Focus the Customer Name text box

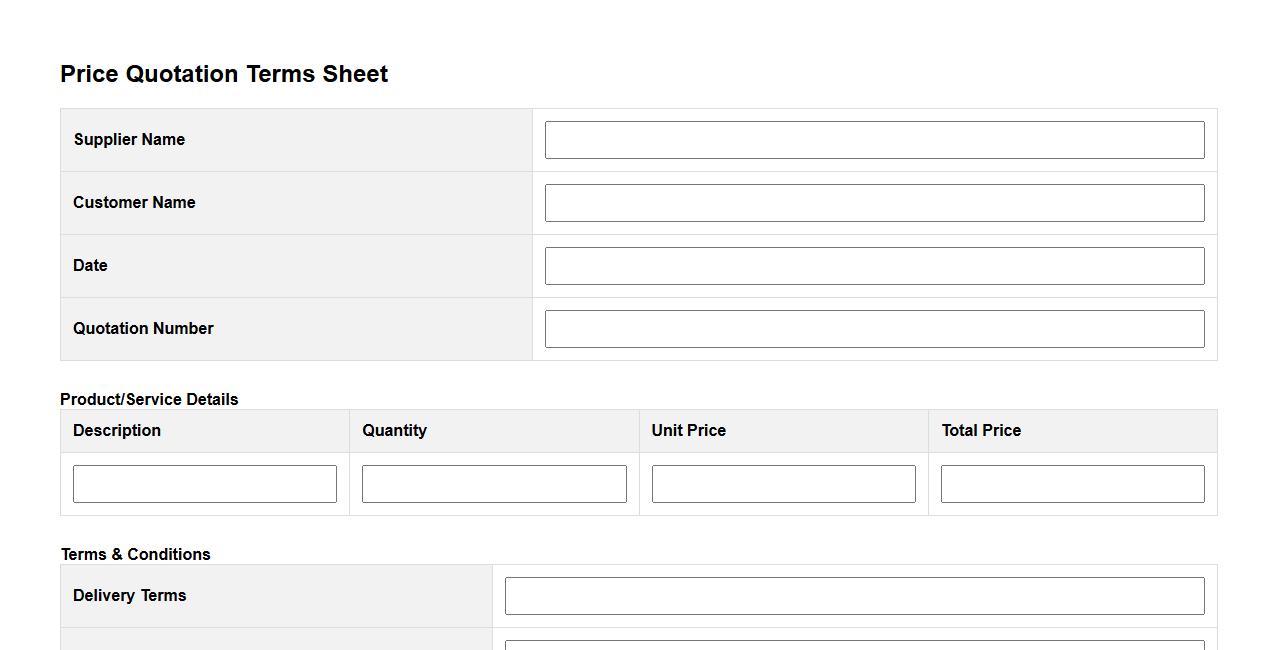tap(874, 203)
